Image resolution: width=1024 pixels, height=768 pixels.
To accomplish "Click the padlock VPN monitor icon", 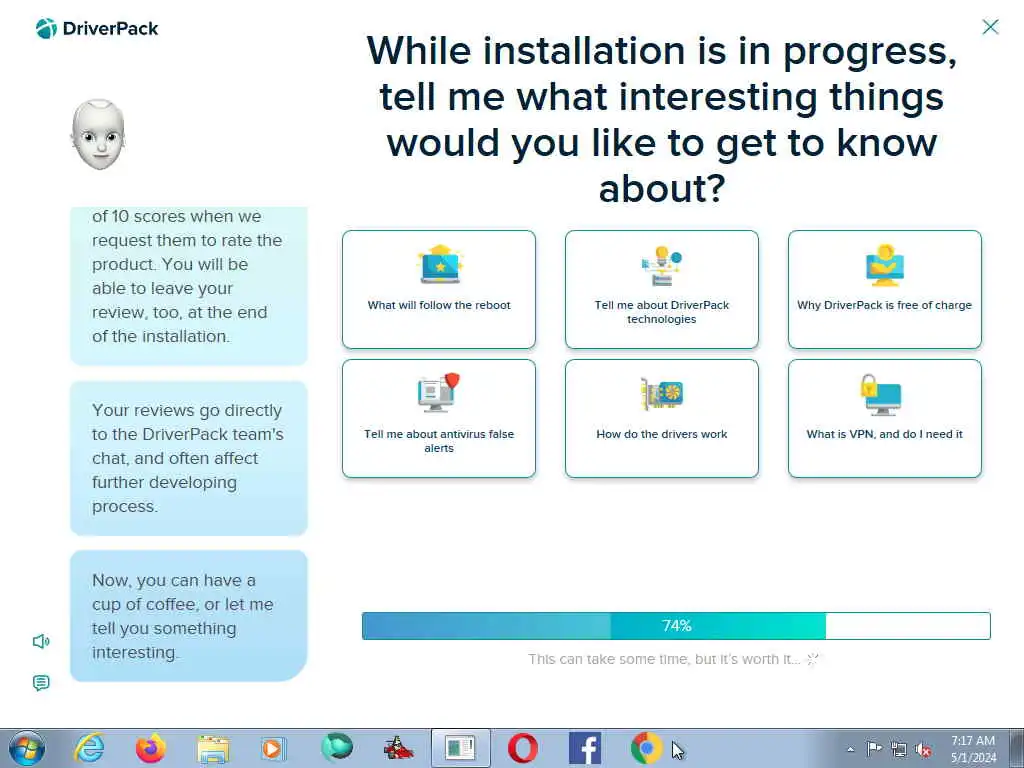I will pyautogui.click(x=881, y=394).
